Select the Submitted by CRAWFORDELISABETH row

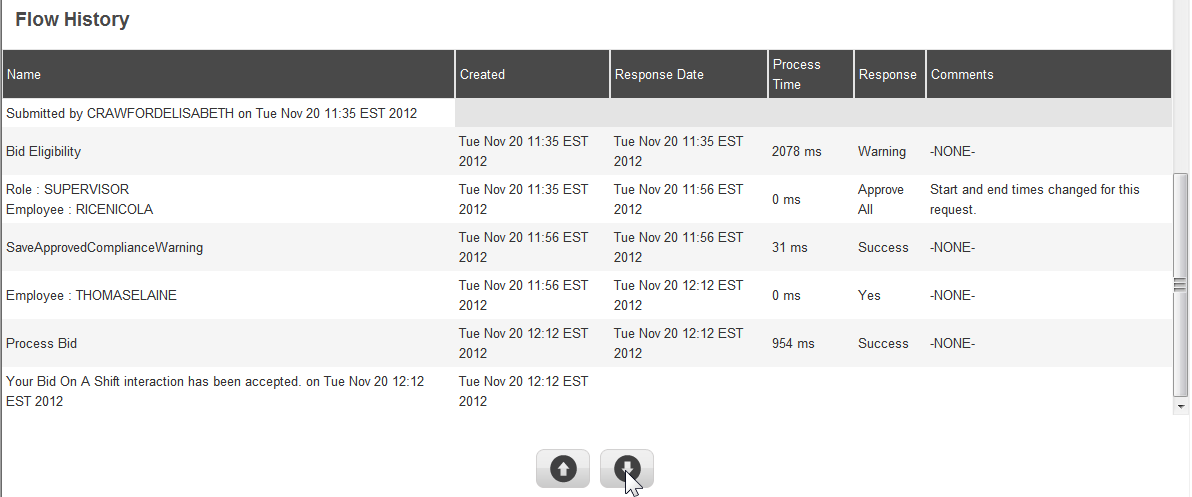point(212,114)
